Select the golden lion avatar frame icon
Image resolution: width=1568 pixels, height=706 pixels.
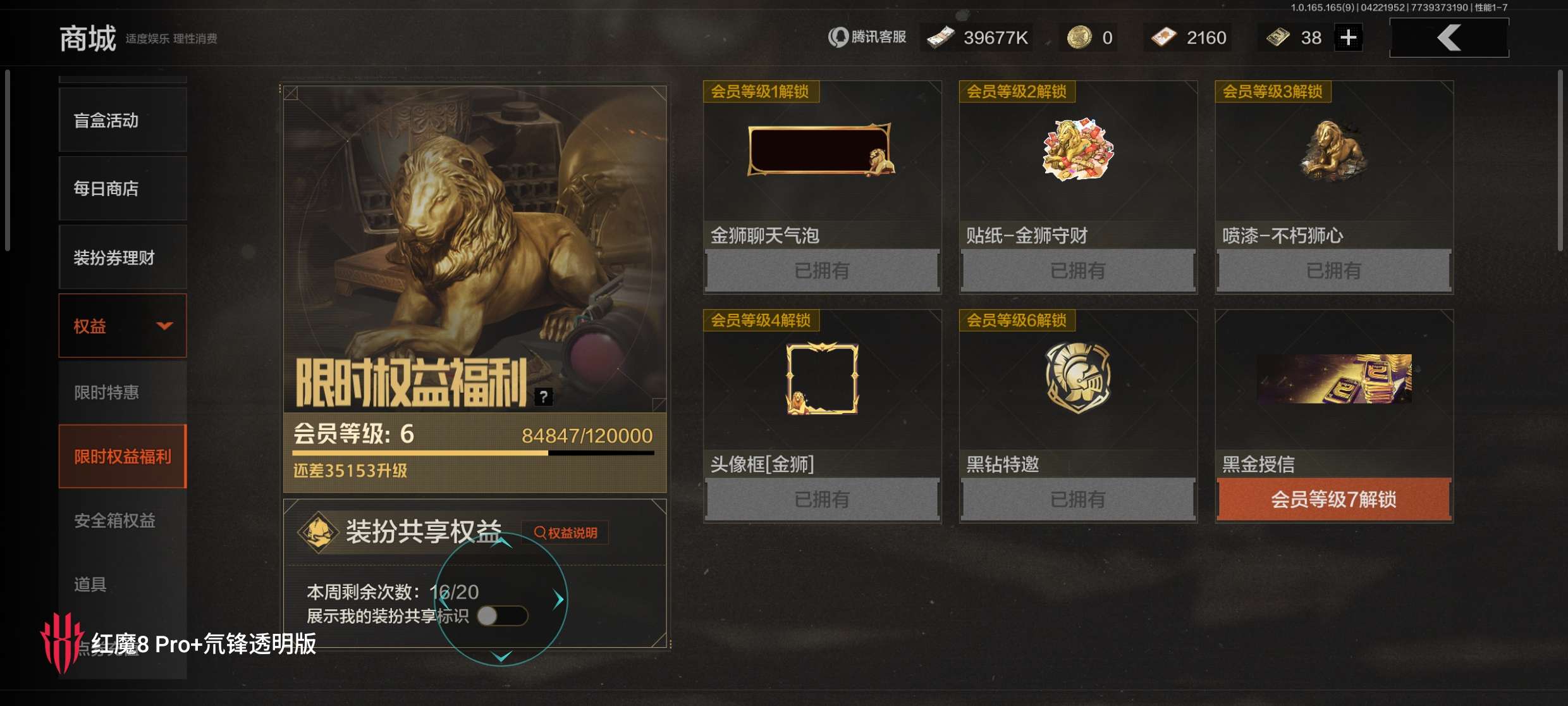[x=822, y=378]
